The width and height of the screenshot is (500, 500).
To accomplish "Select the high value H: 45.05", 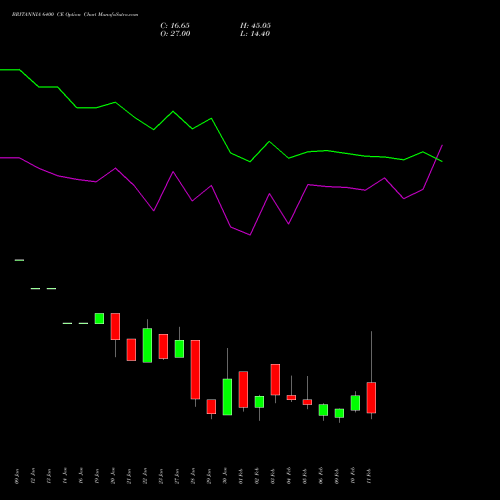I will [256, 26].
